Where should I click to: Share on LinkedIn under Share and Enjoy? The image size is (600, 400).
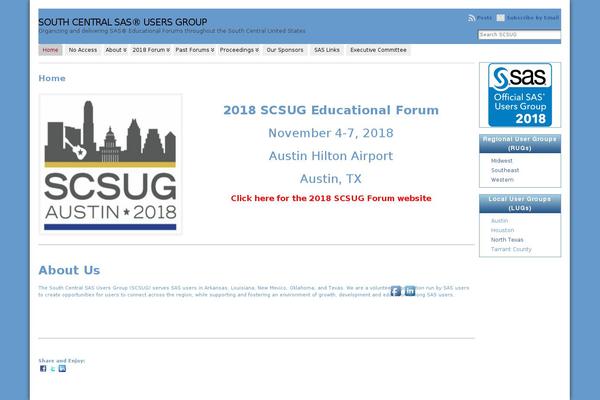pyautogui.click(x=62, y=369)
